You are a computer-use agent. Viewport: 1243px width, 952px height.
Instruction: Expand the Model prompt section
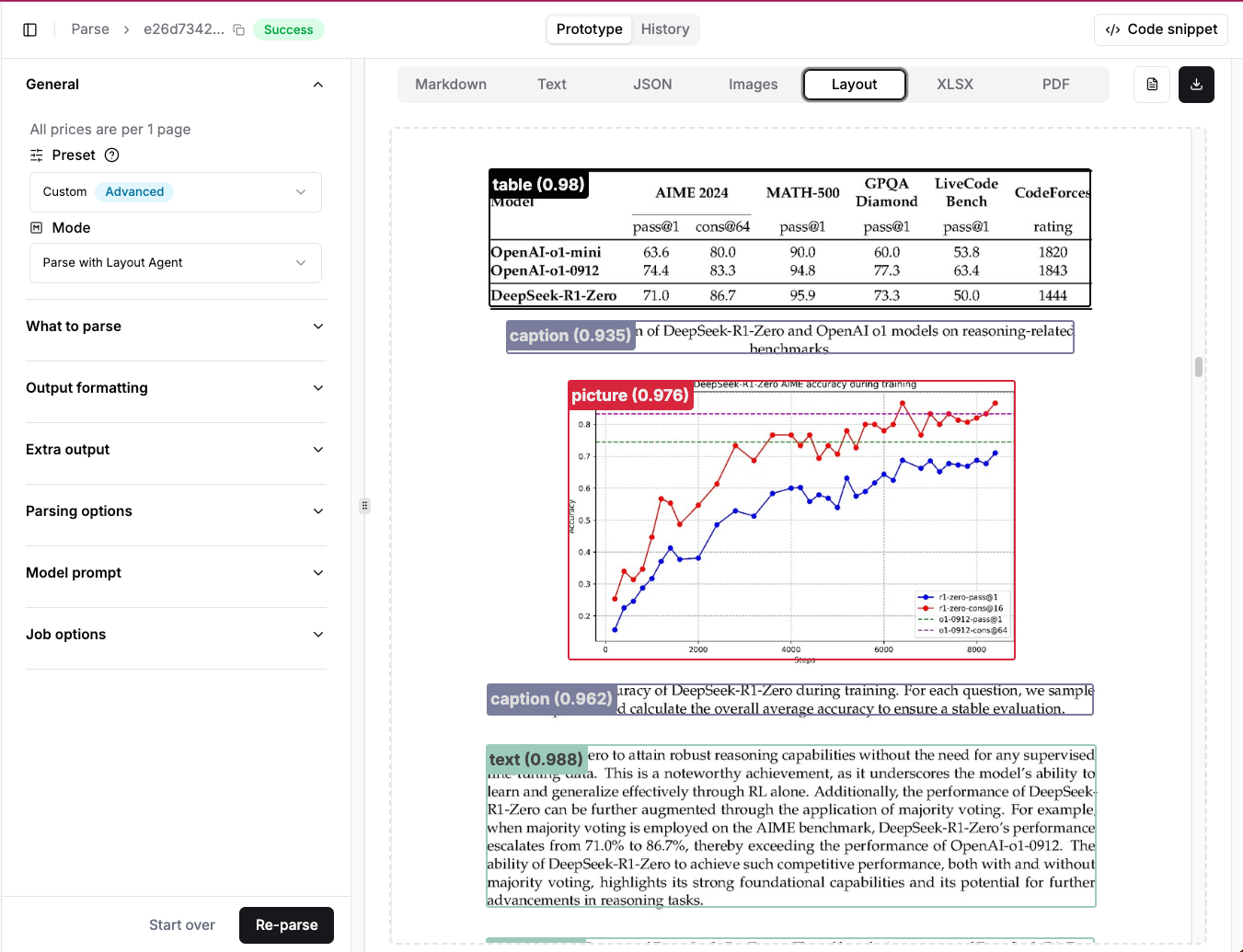click(x=175, y=573)
